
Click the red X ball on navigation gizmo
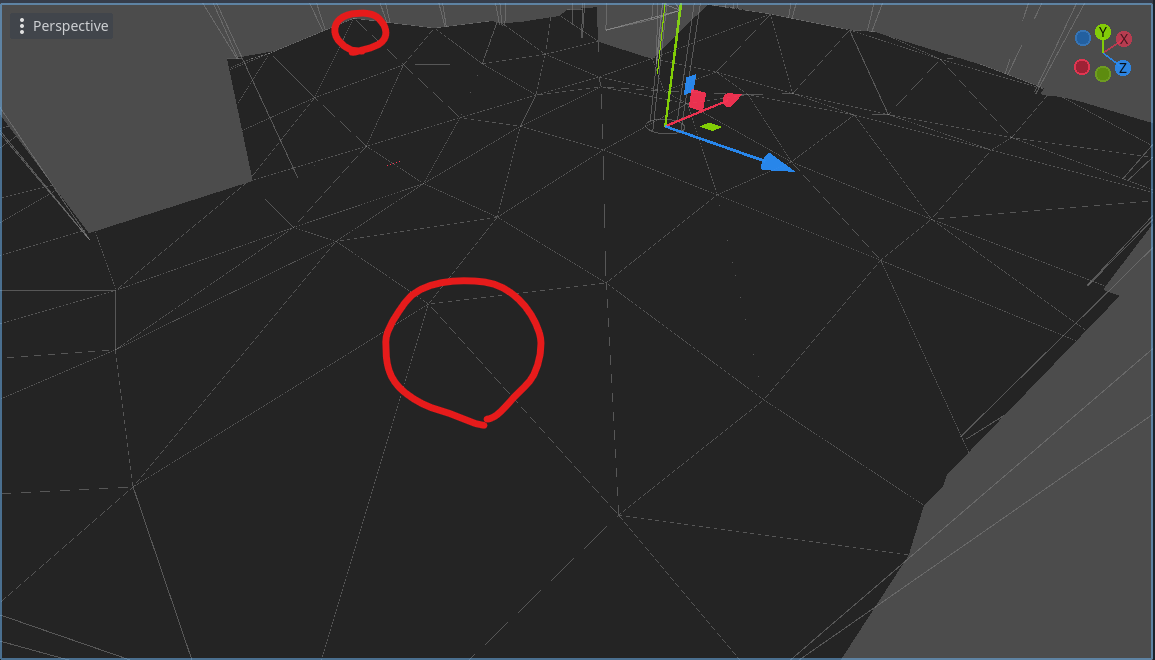point(1124,38)
